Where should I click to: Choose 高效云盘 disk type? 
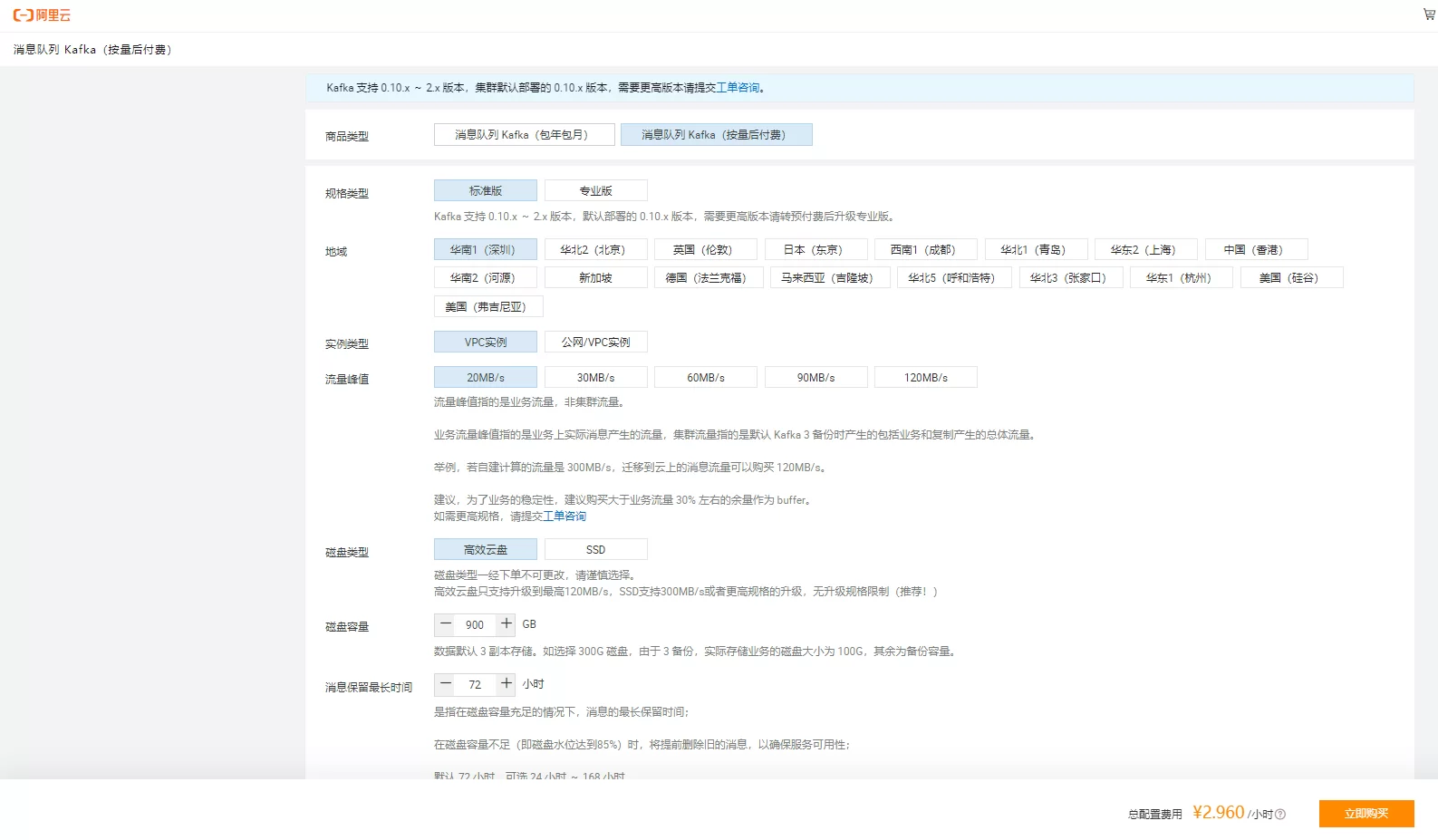486,549
